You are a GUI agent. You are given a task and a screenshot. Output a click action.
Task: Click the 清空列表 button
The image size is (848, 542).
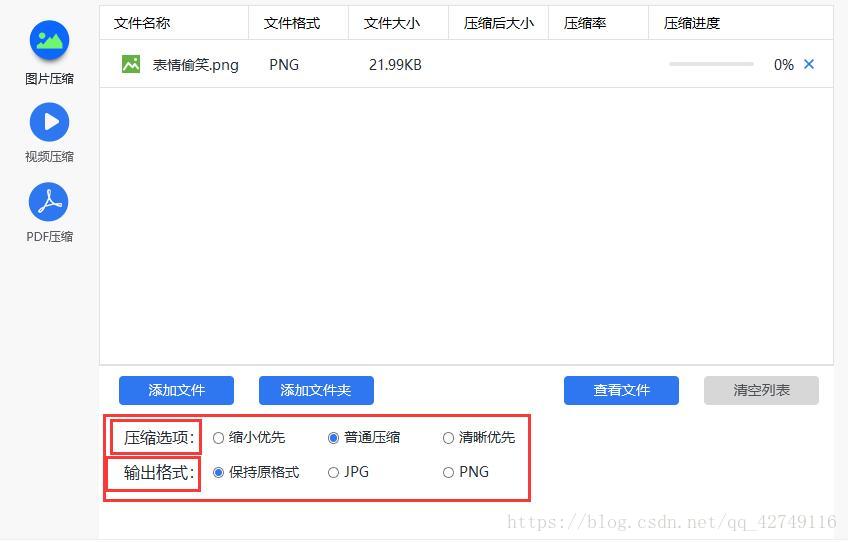tap(761, 391)
